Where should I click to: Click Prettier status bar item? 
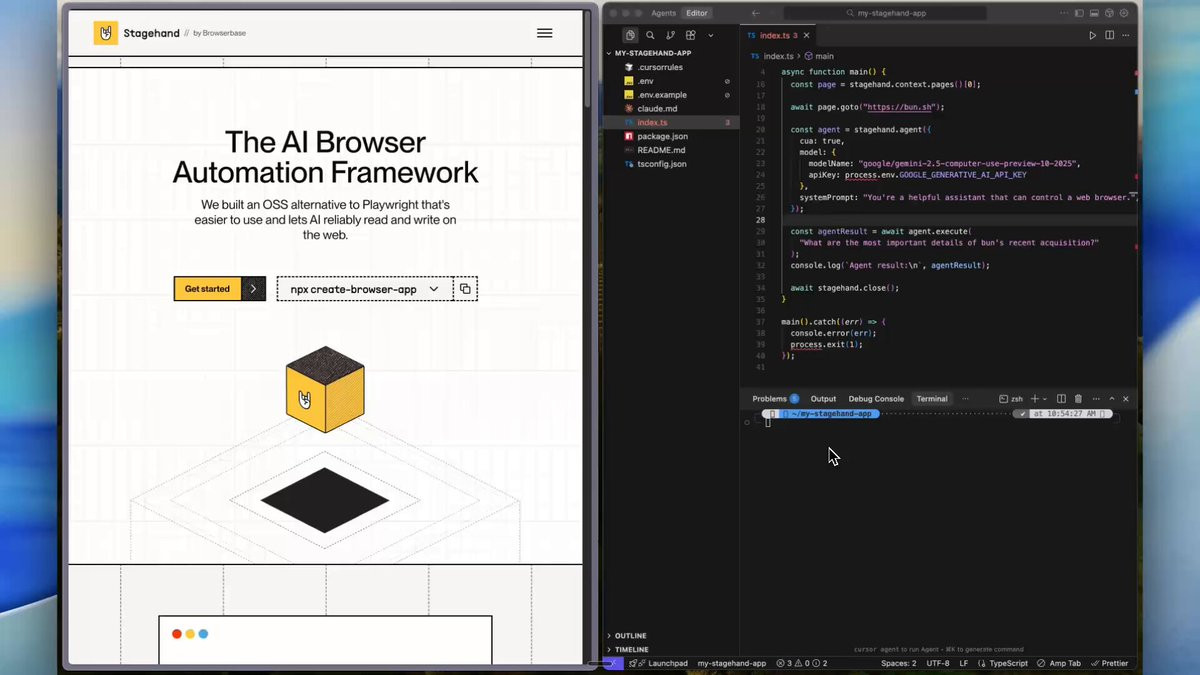click(1109, 663)
